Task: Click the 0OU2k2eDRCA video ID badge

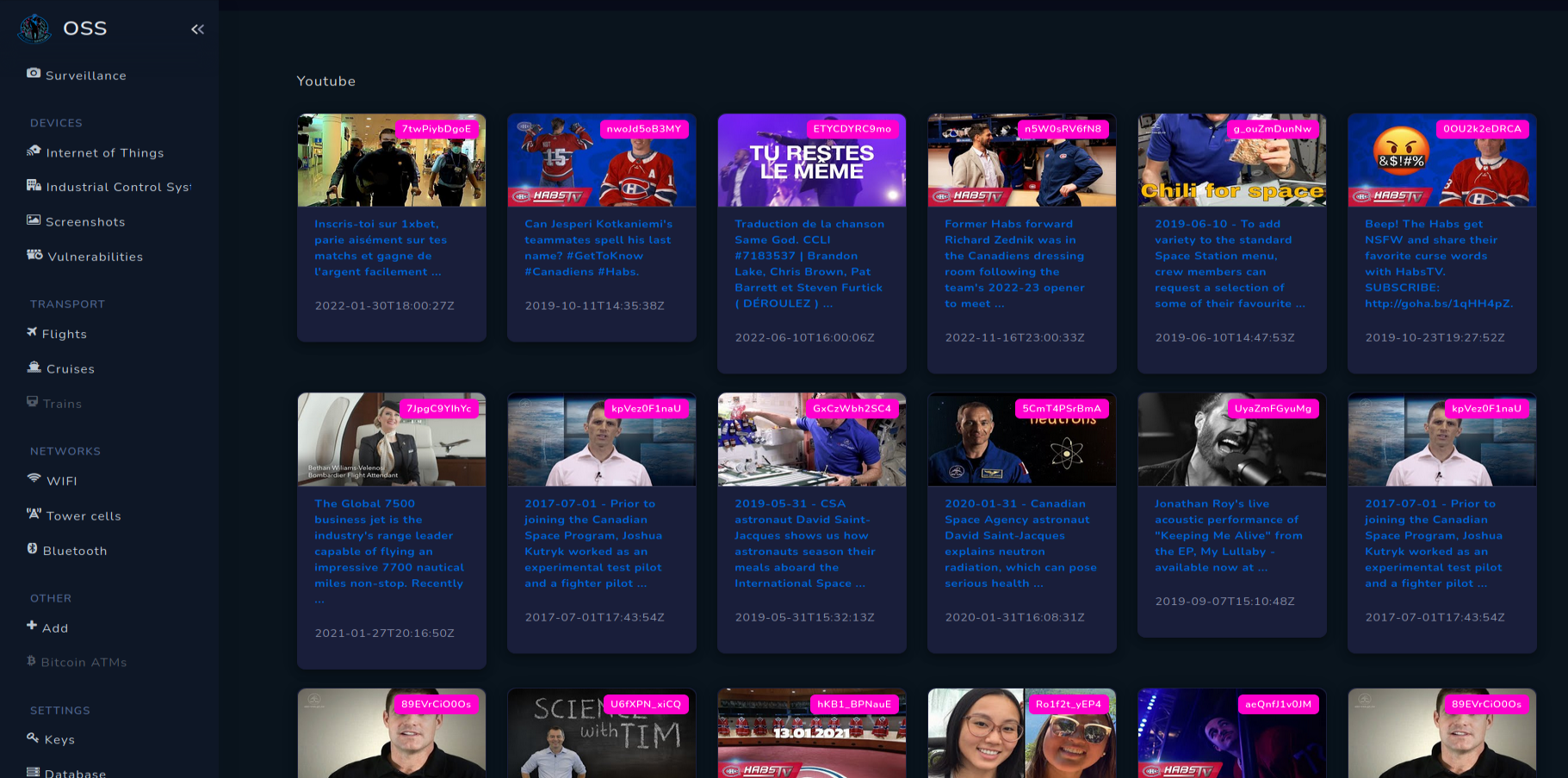Action: coord(1483,129)
